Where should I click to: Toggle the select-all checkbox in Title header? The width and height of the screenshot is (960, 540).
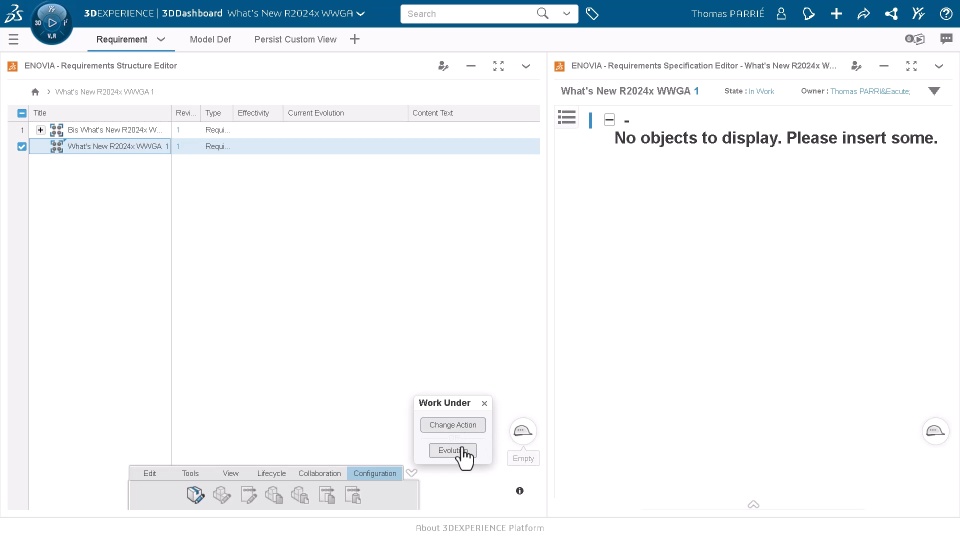coord(22,113)
